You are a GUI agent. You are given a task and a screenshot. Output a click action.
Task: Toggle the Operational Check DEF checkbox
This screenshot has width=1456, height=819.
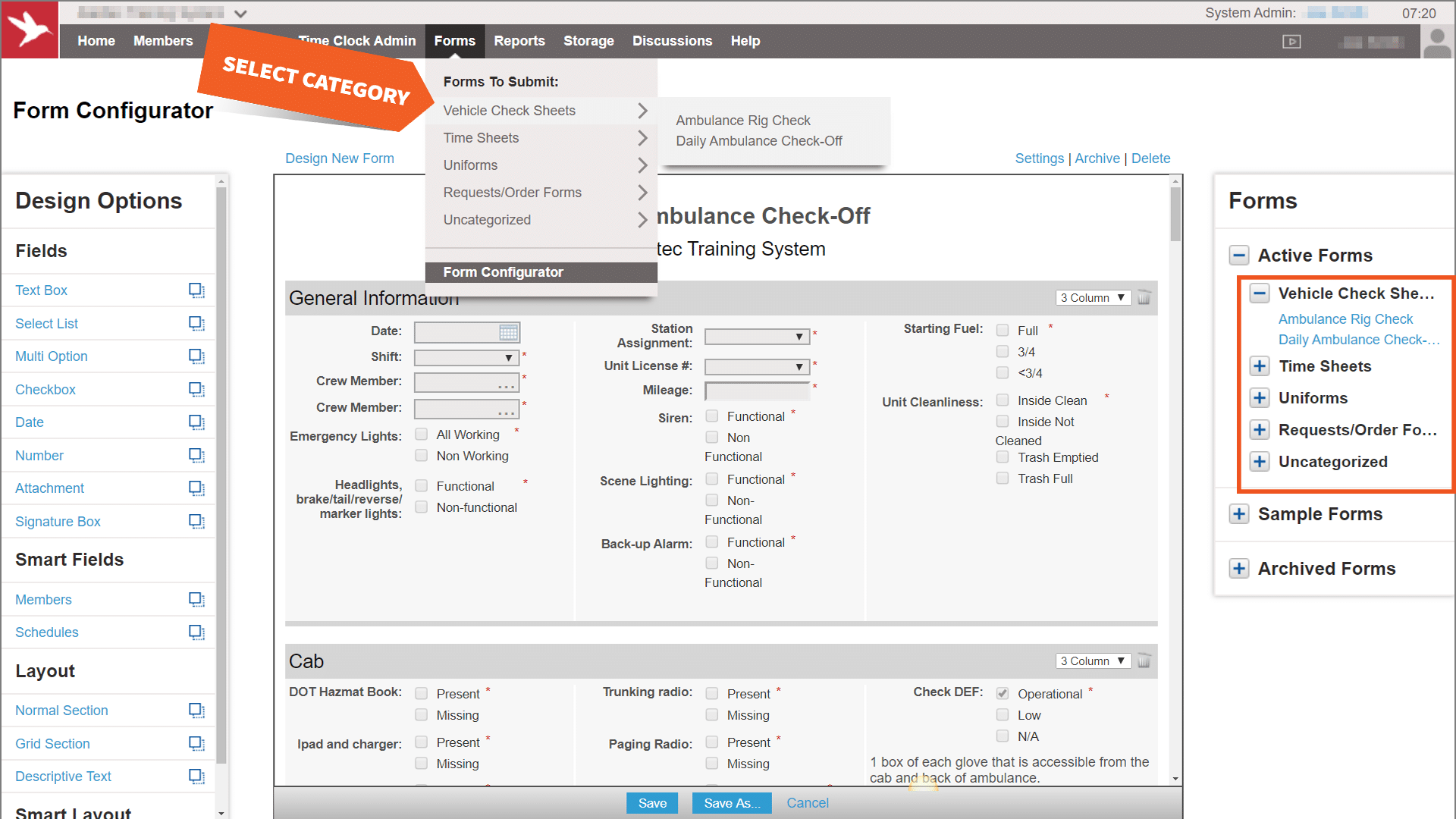tap(1003, 694)
